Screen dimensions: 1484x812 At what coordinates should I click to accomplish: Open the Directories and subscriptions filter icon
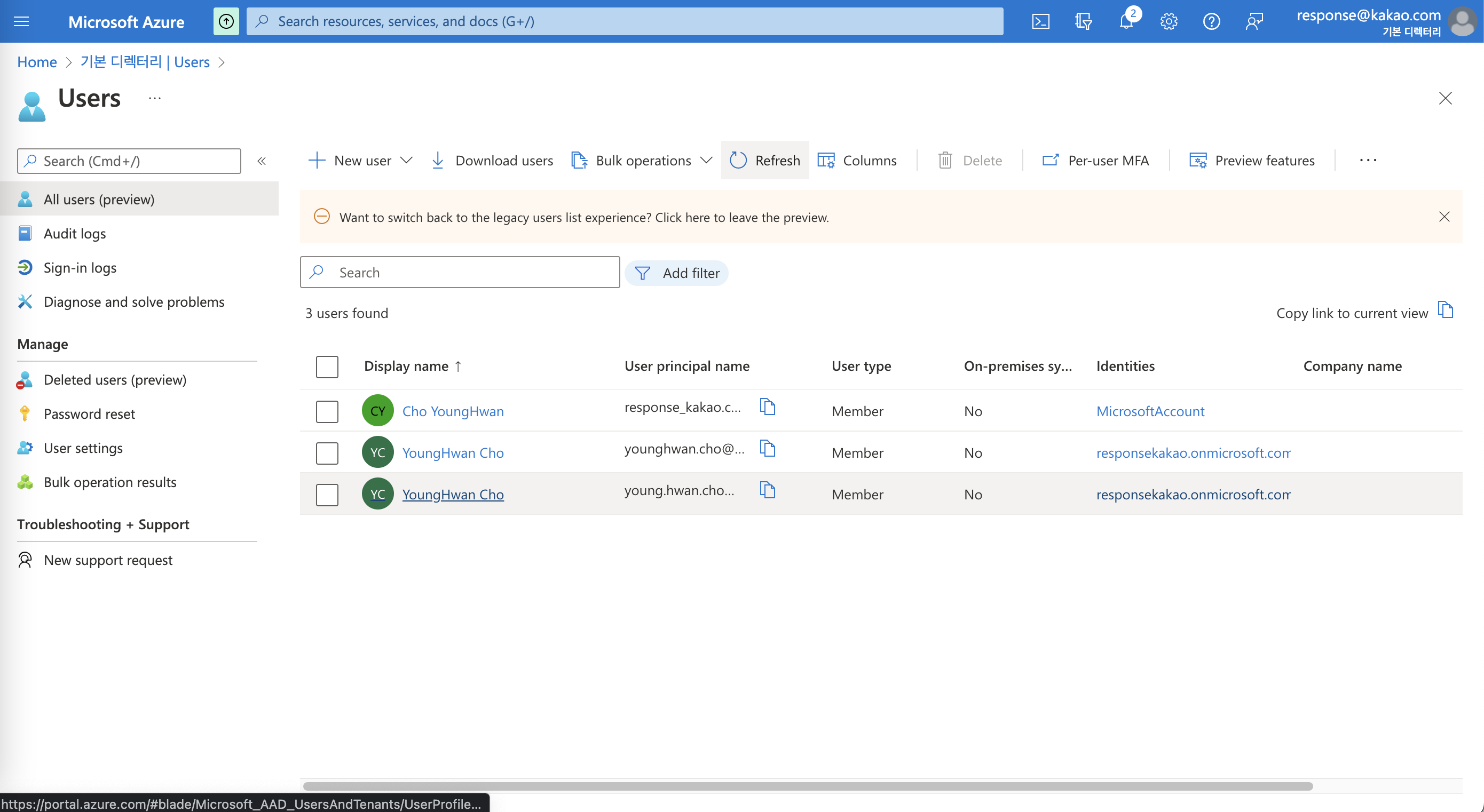pyautogui.click(x=1083, y=21)
